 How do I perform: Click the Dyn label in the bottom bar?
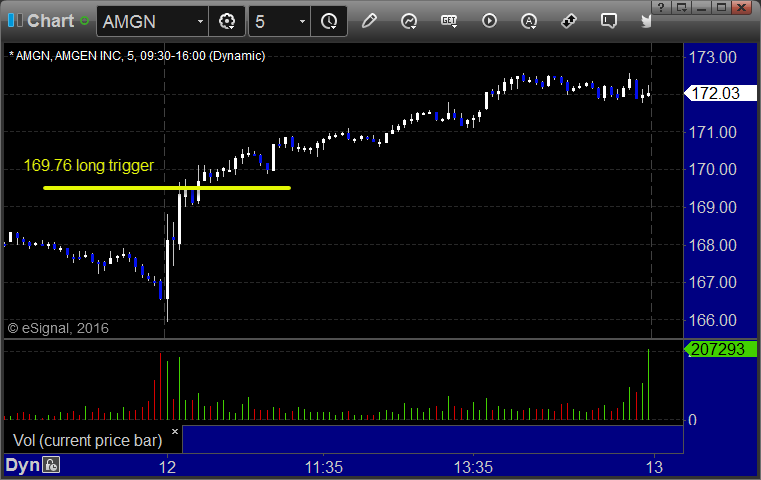(22, 465)
